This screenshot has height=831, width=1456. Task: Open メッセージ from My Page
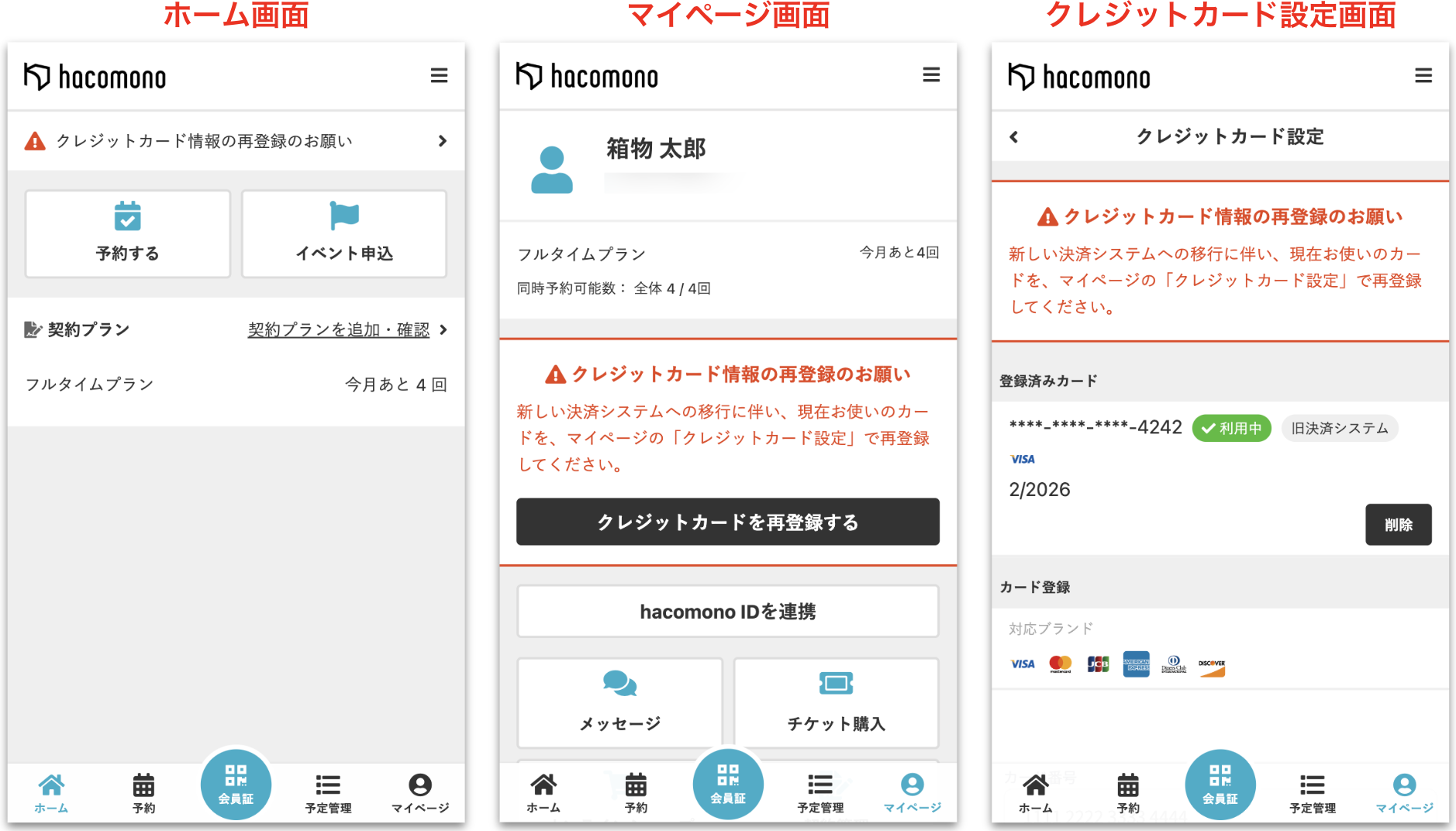click(619, 702)
